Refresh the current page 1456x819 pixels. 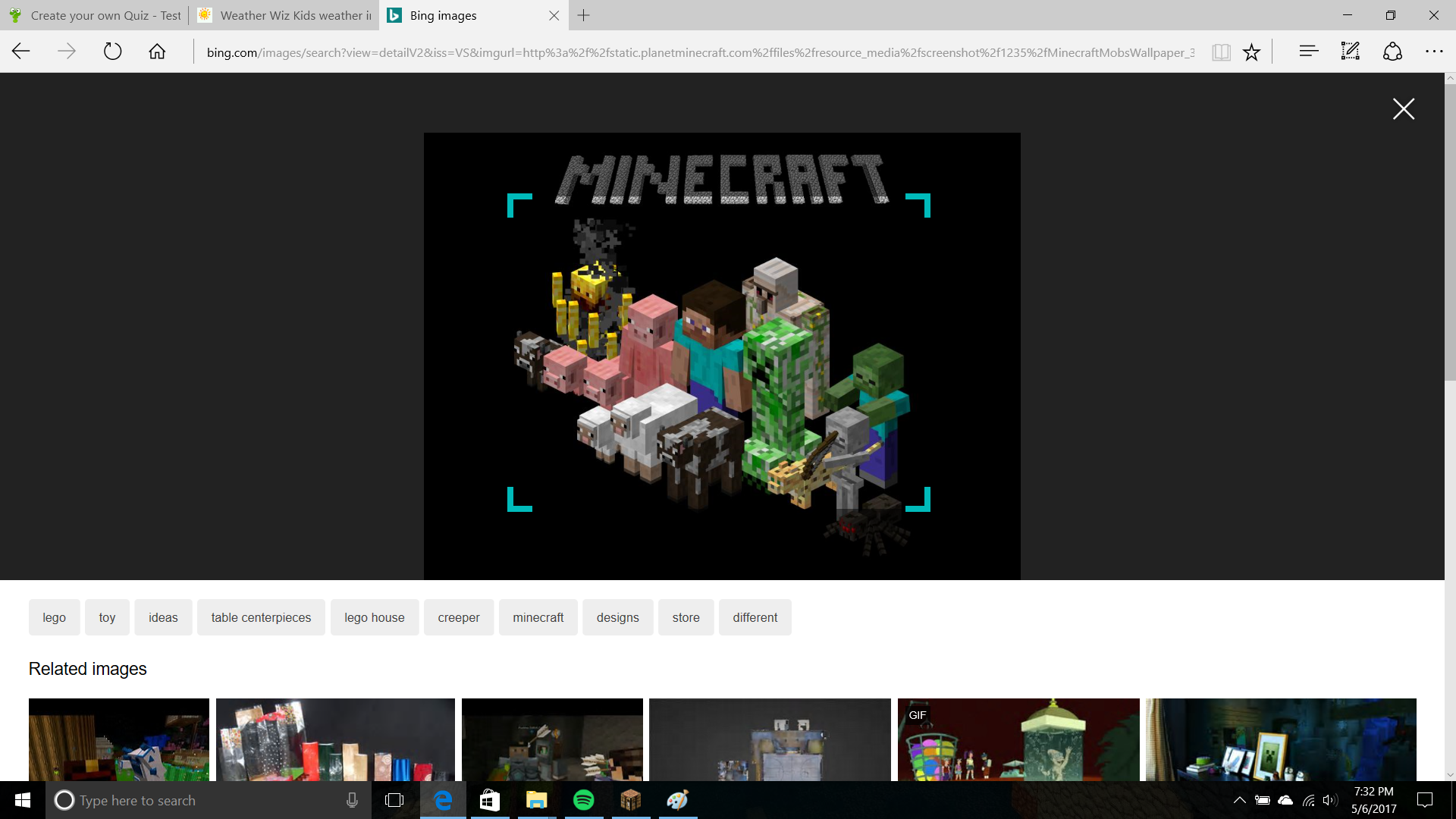(112, 52)
